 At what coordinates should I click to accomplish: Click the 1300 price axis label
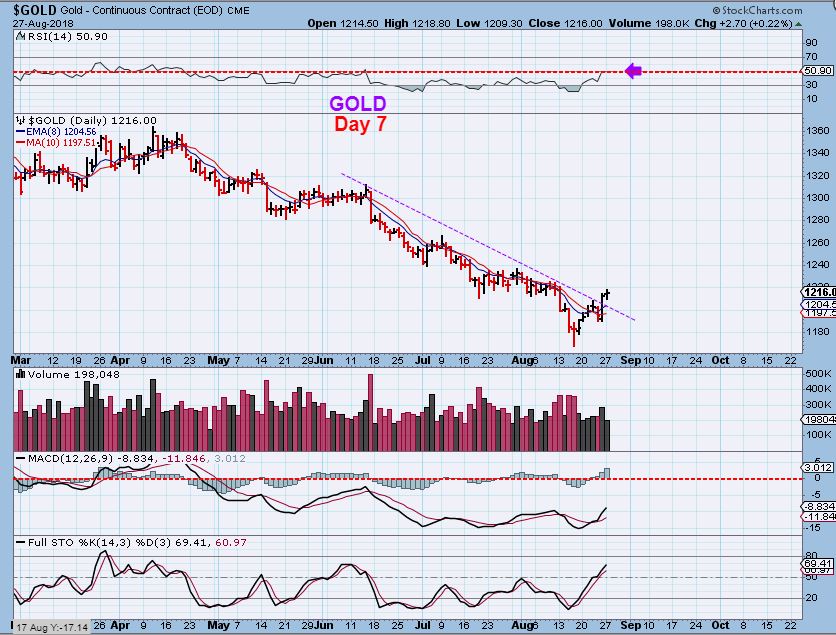pos(818,197)
